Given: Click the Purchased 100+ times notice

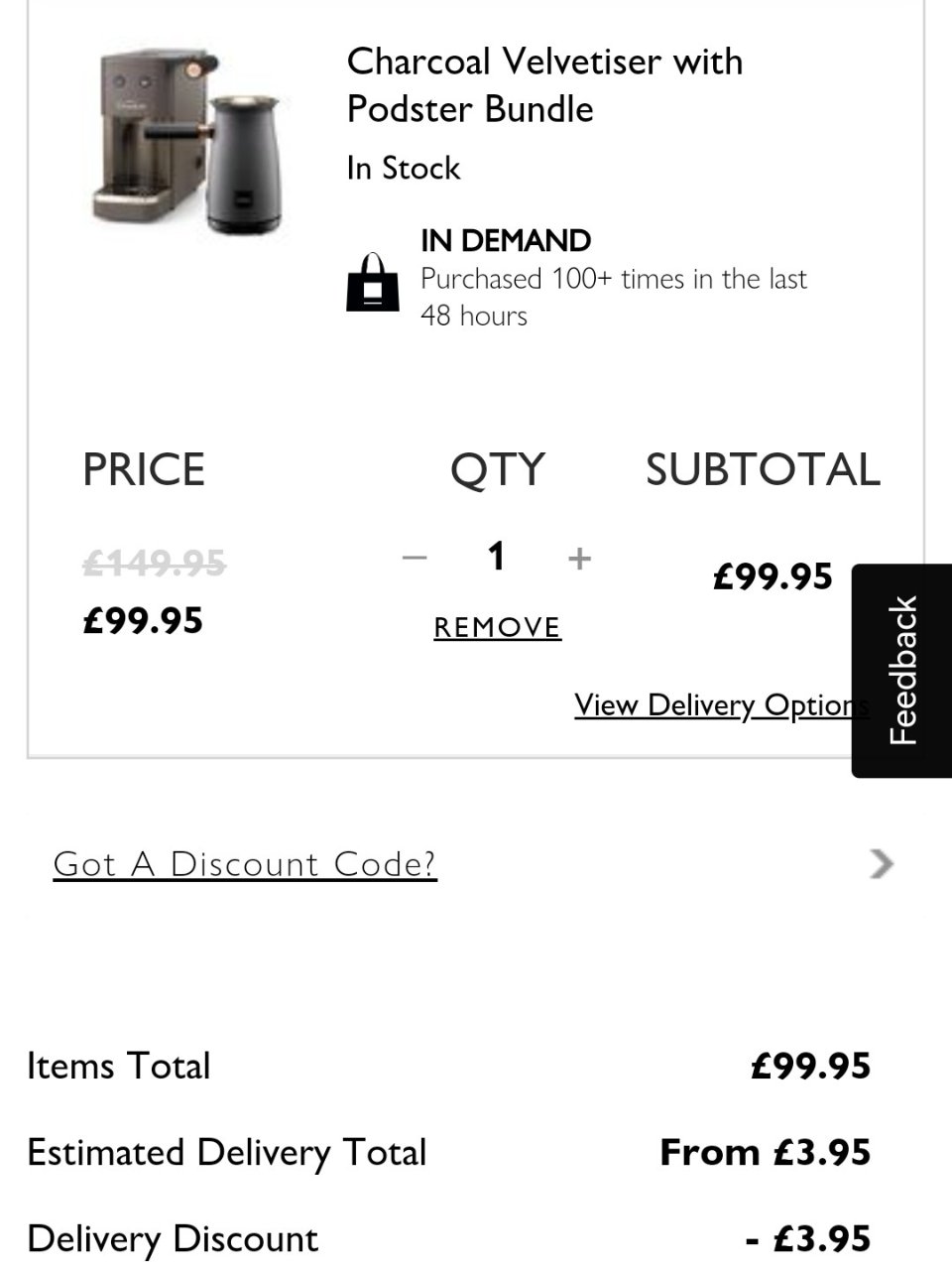Looking at the screenshot, I should click(x=613, y=297).
